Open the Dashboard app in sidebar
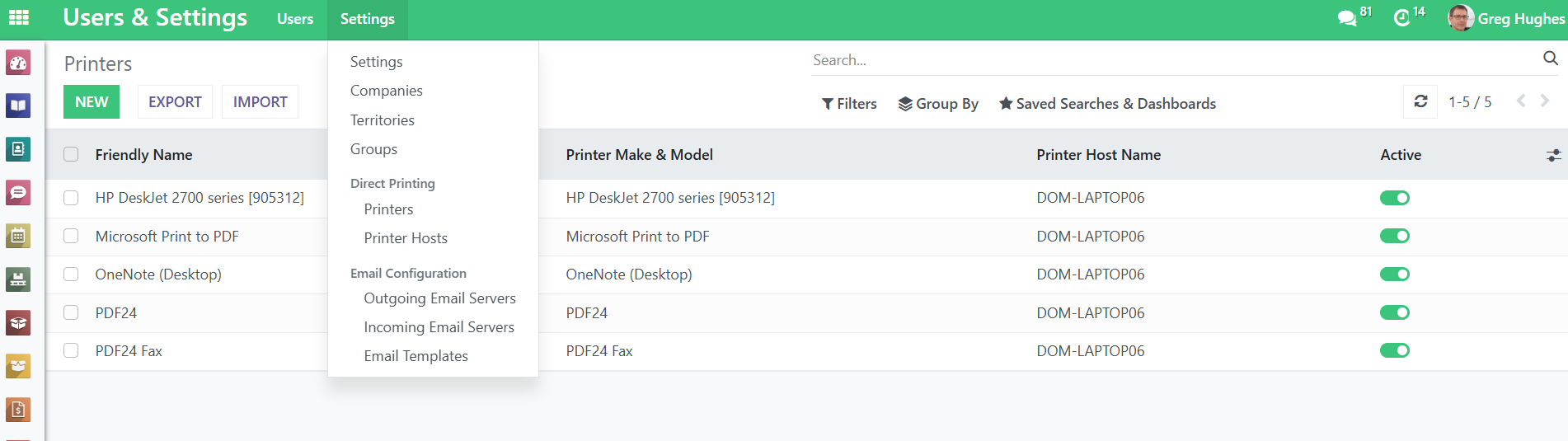Viewport: 1568px width, 441px height. click(x=18, y=63)
